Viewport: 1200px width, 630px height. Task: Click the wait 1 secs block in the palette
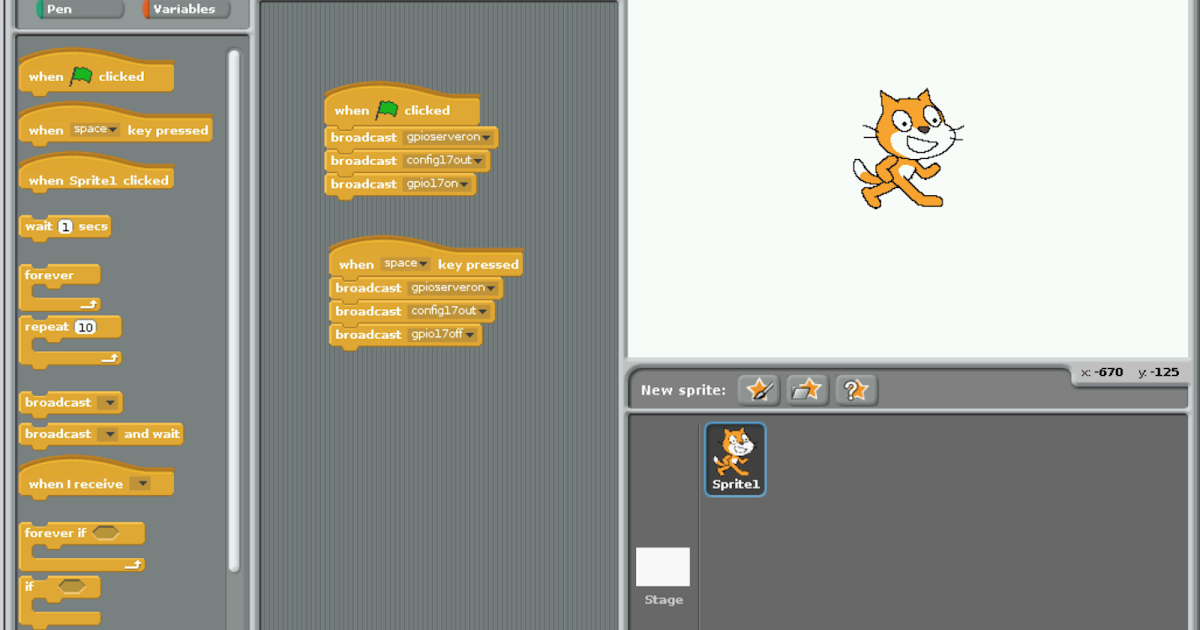(64, 226)
